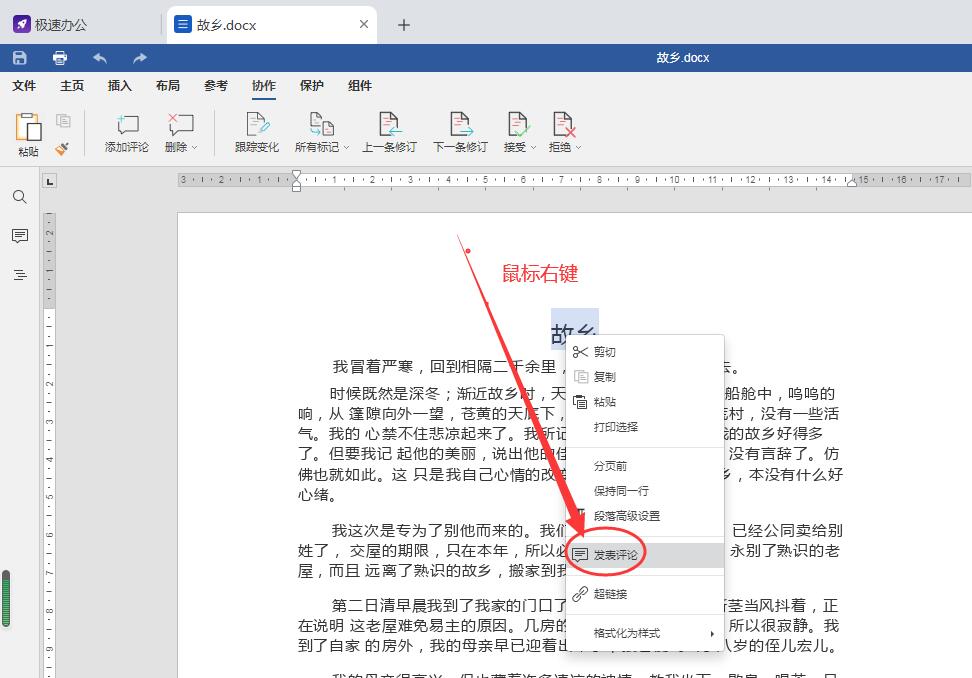Switch to the 布局 tab
This screenshot has width=972, height=678.
pos(168,86)
